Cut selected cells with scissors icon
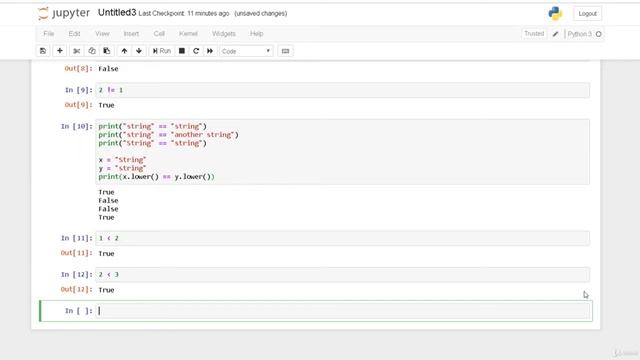This screenshot has width=640, height=360. (76, 51)
